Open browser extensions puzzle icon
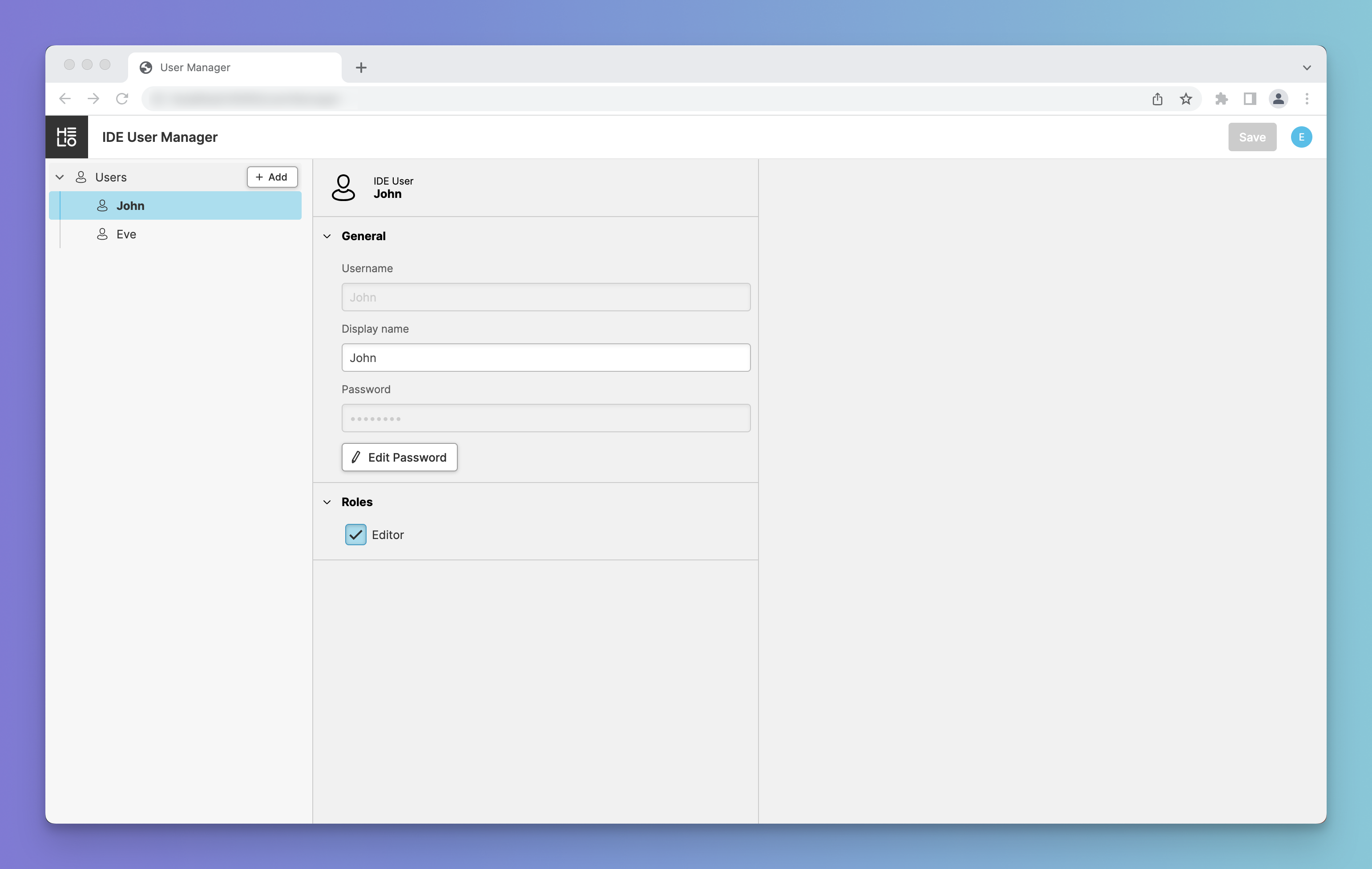Viewport: 1372px width, 869px height. [1221, 99]
